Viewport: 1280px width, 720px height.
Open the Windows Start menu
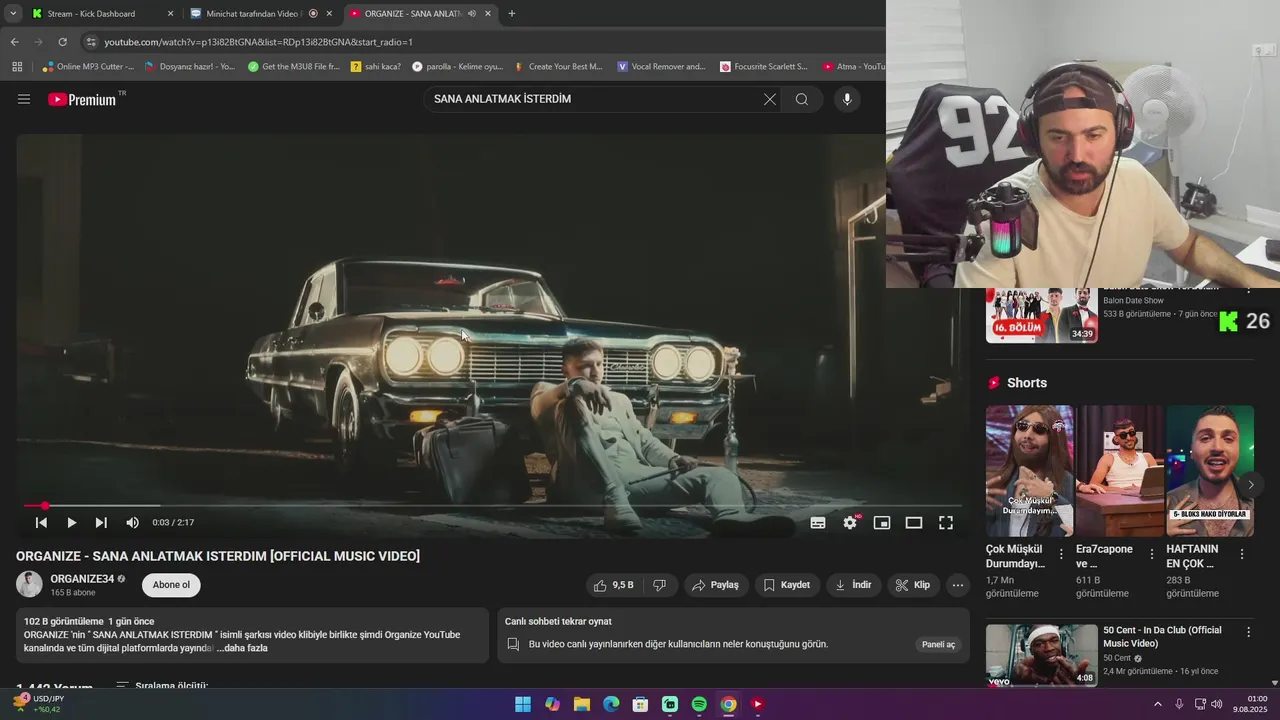[x=523, y=704]
